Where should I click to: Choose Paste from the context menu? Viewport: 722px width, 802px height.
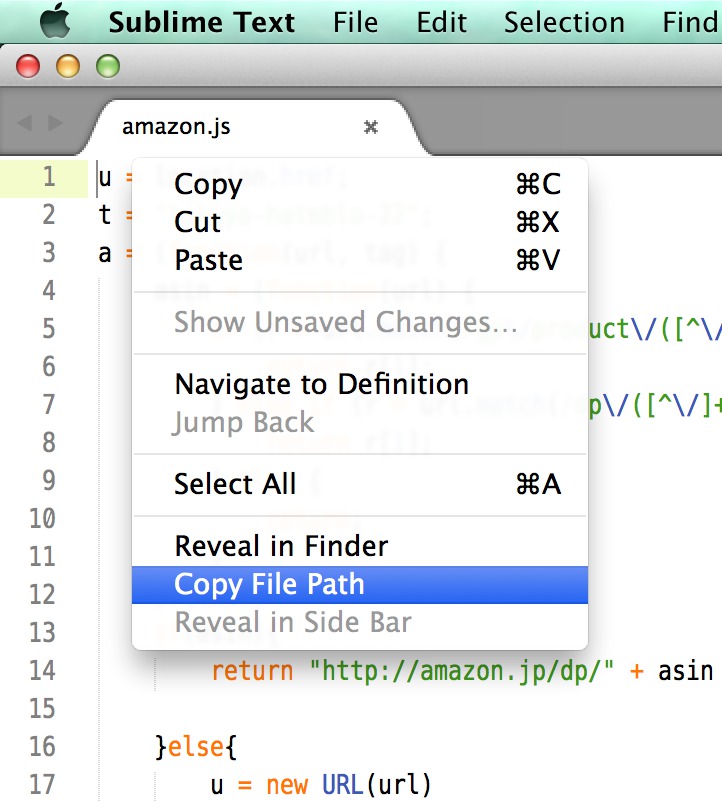(360, 260)
